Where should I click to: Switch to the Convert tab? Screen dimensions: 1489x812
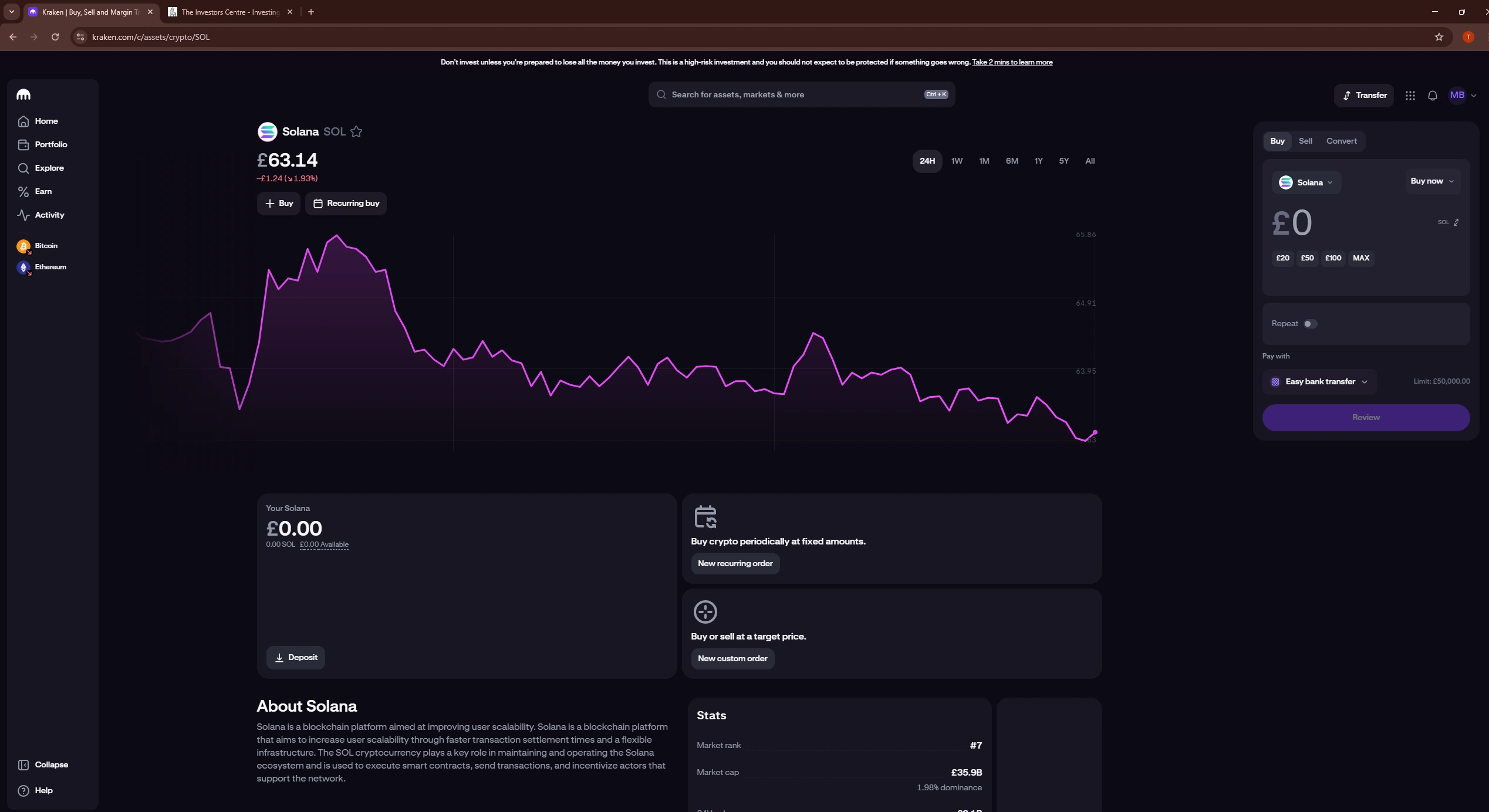pos(1342,141)
